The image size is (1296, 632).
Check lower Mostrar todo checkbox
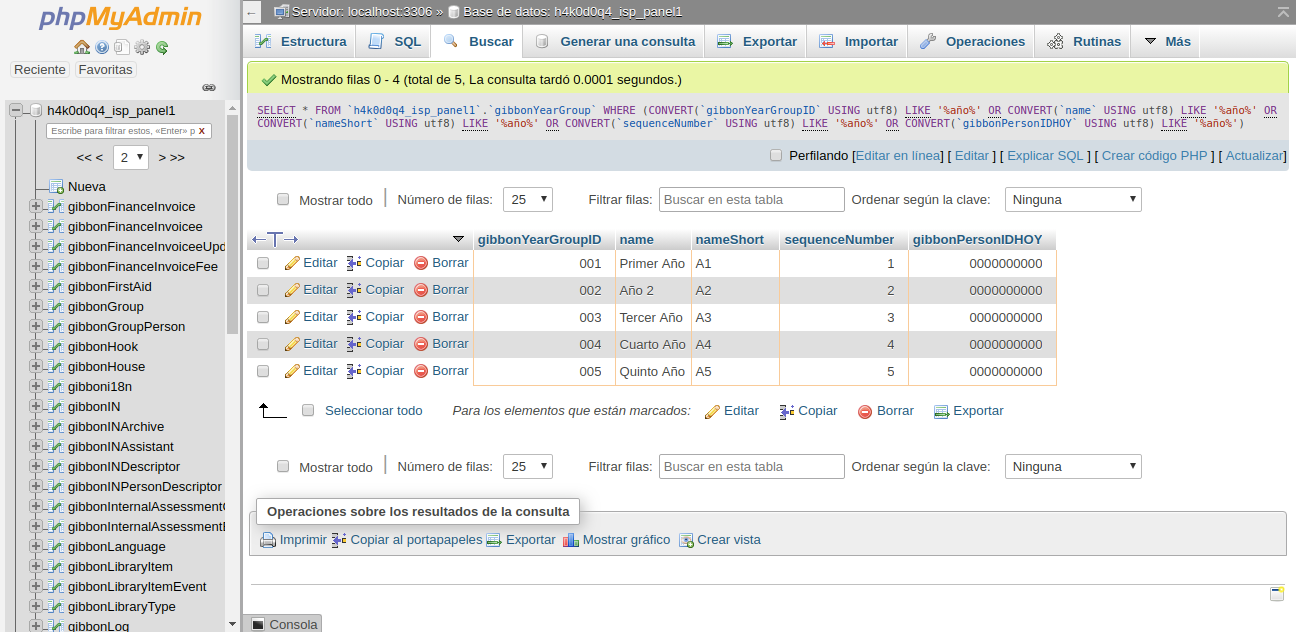pyautogui.click(x=283, y=466)
